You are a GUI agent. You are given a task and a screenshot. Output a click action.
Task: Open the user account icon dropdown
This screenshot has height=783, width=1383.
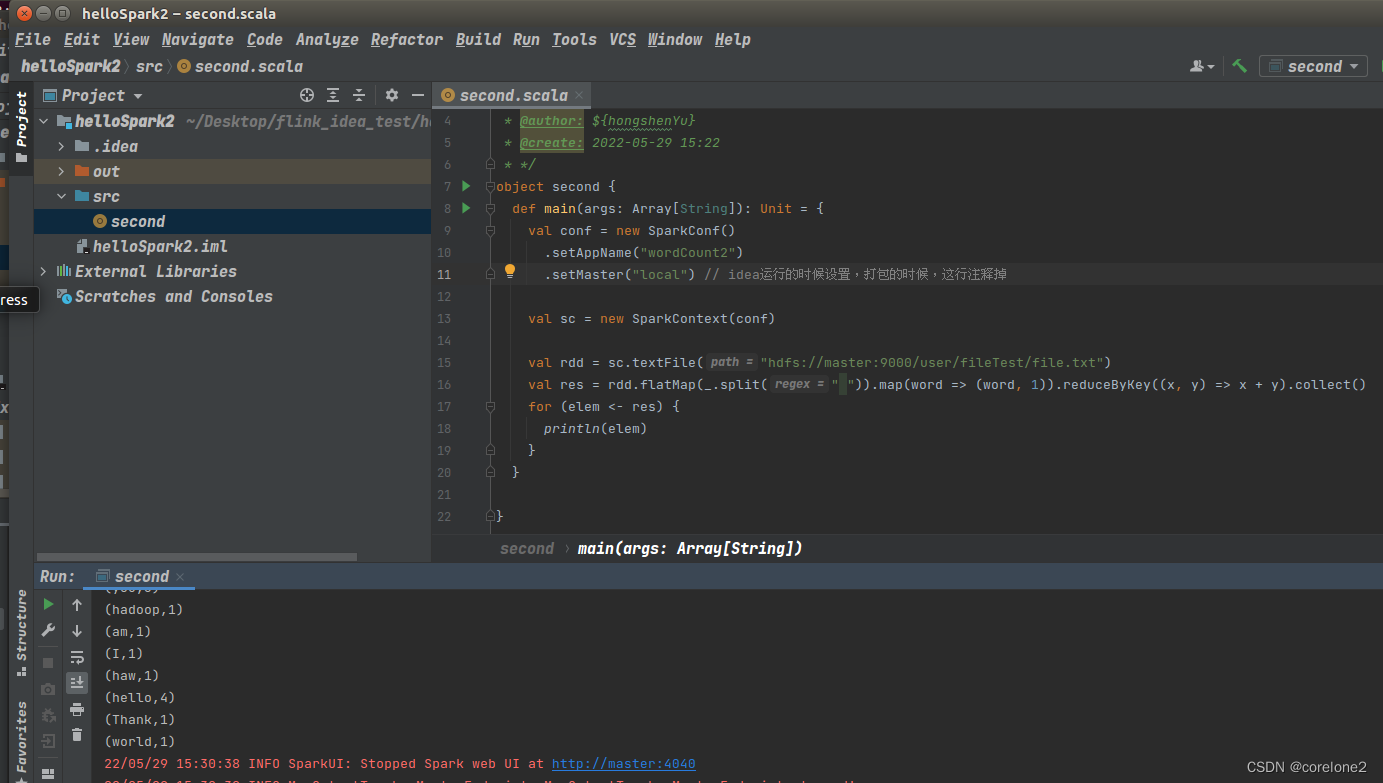point(1202,66)
